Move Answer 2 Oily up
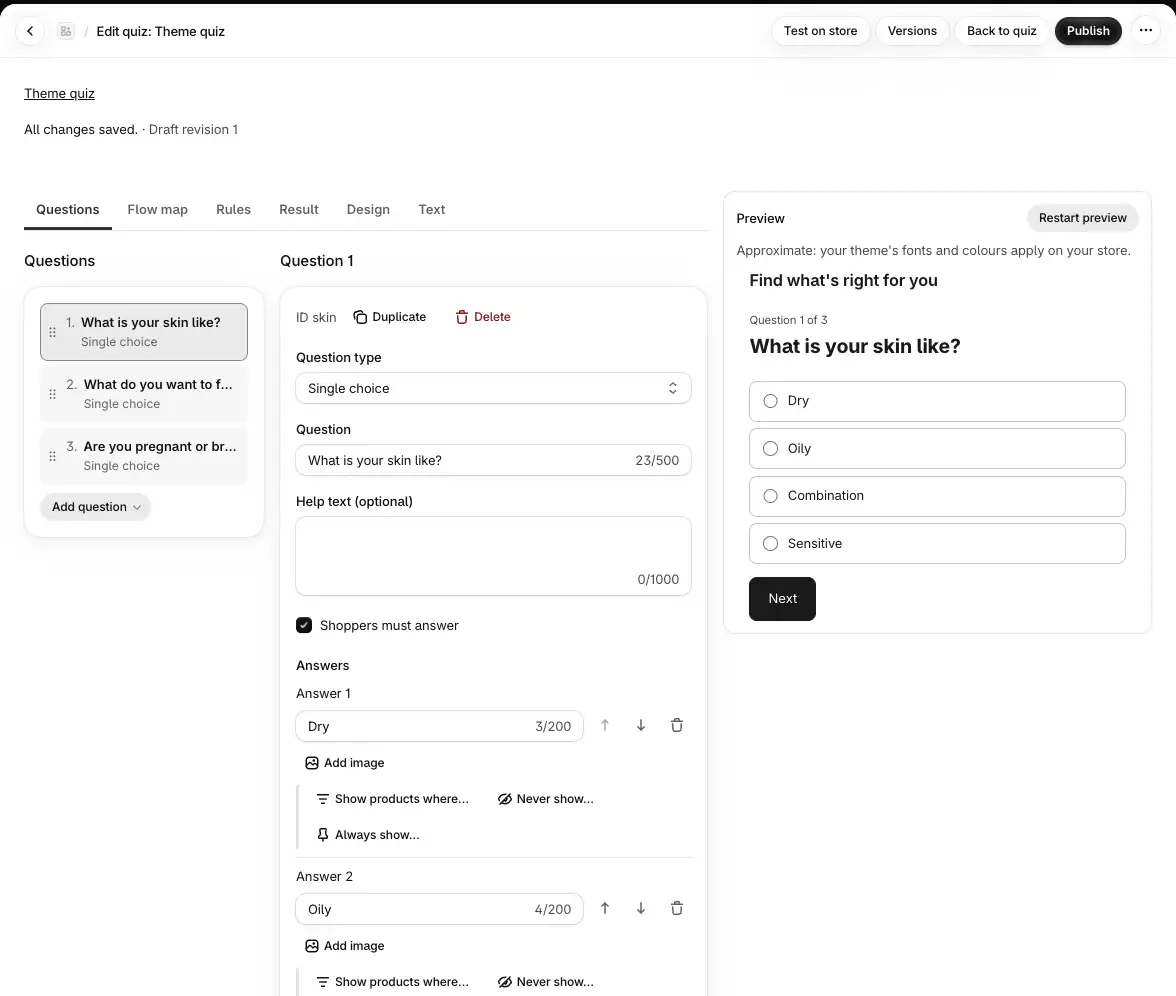 click(604, 908)
